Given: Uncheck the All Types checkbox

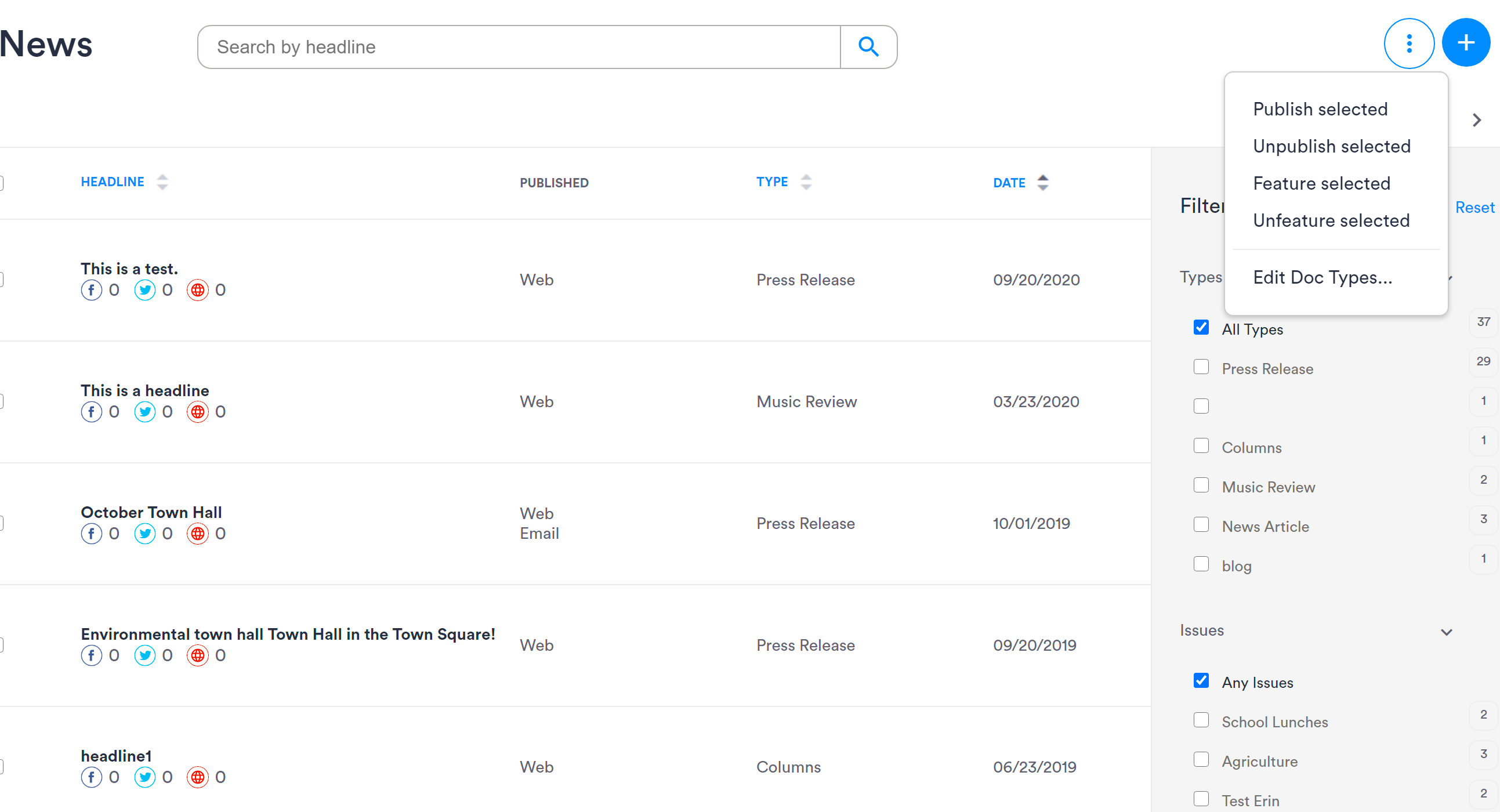Looking at the screenshot, I should (1201, 328).
